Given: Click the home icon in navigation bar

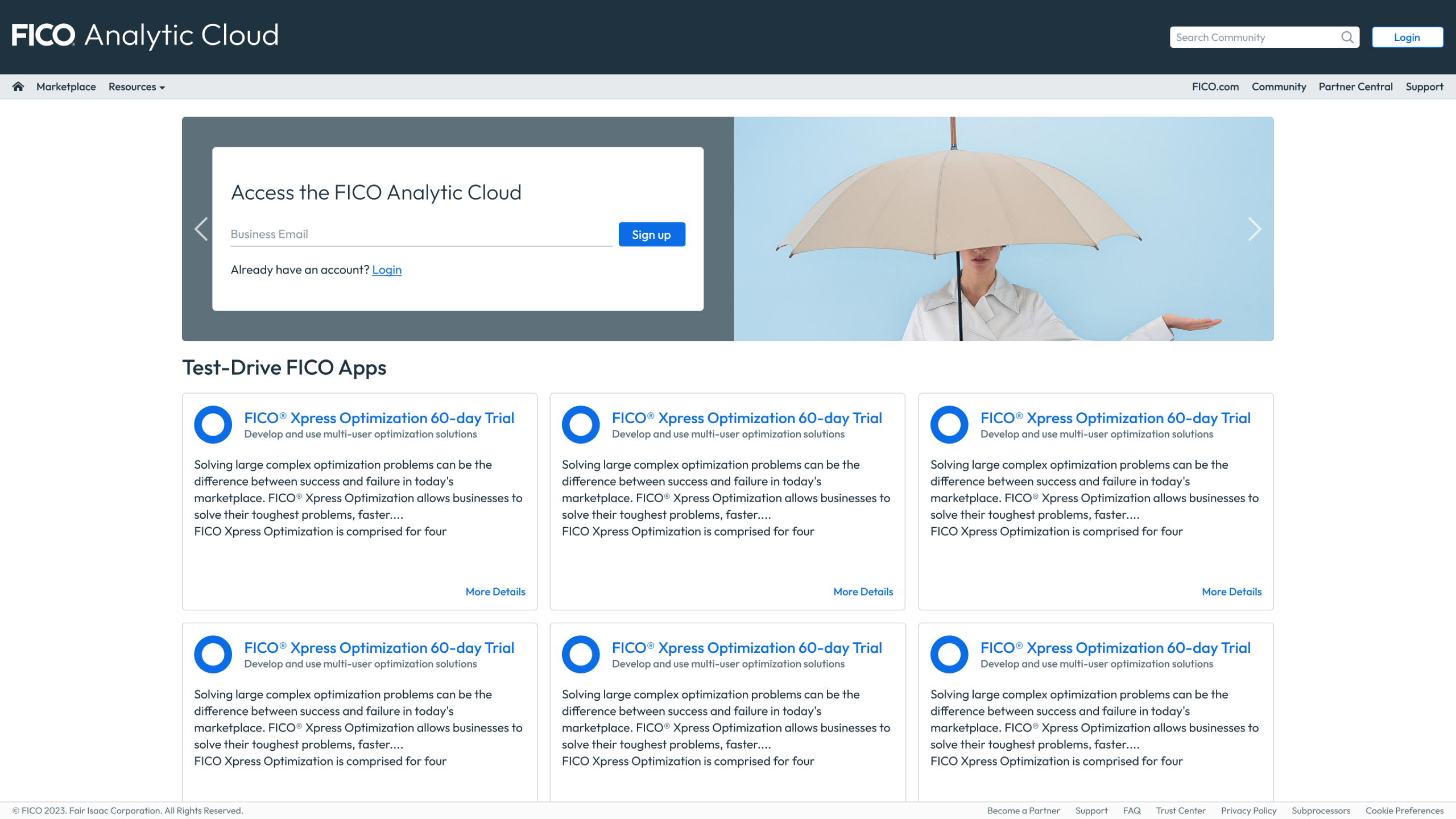Looking at the screenshot, I should (18, 86).
